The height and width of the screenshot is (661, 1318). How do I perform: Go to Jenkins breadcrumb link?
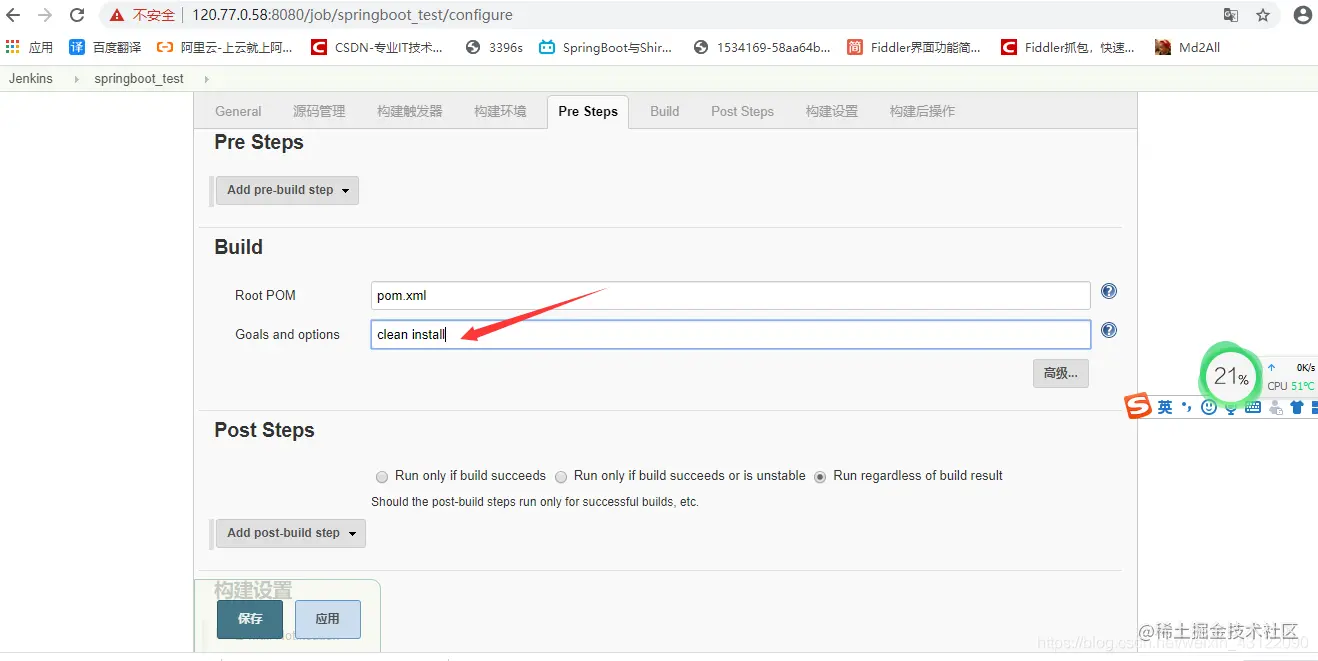[x=31, y=79]
